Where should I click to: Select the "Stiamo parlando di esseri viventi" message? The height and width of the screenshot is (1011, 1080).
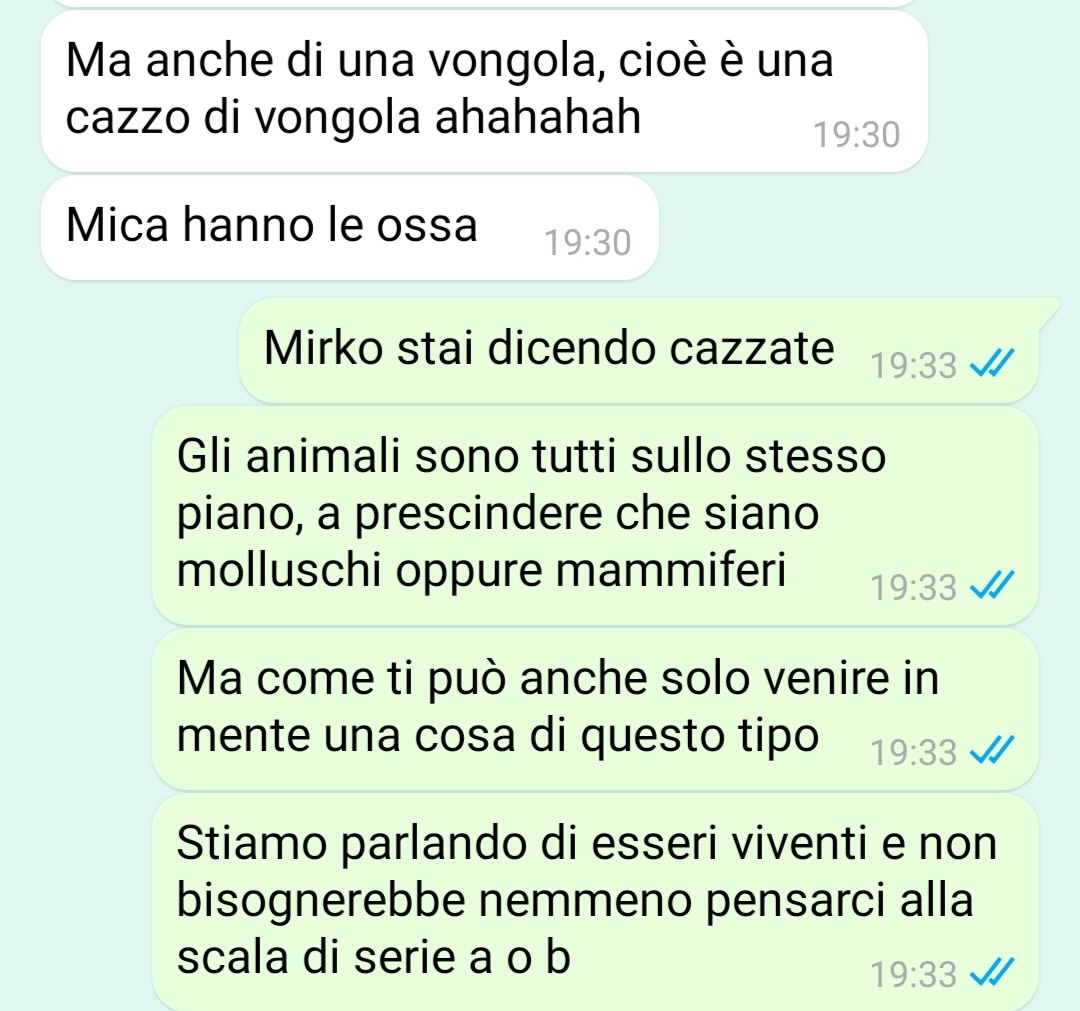tap(595, 901)
